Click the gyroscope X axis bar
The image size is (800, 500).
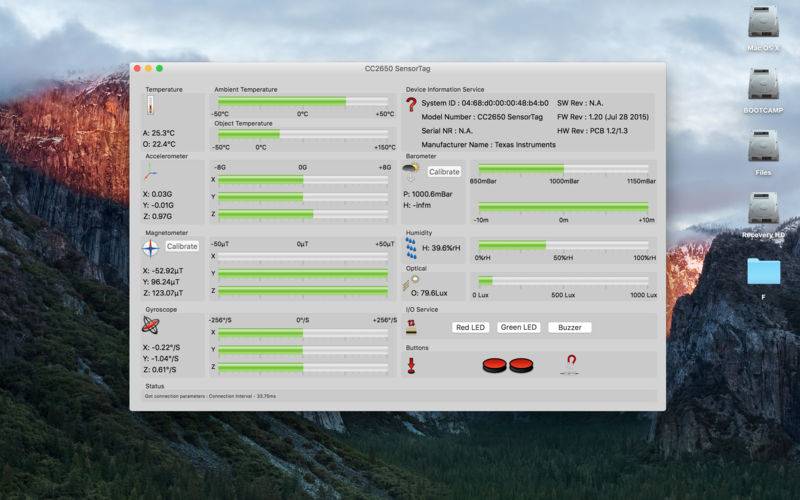[x=303, y=333]
